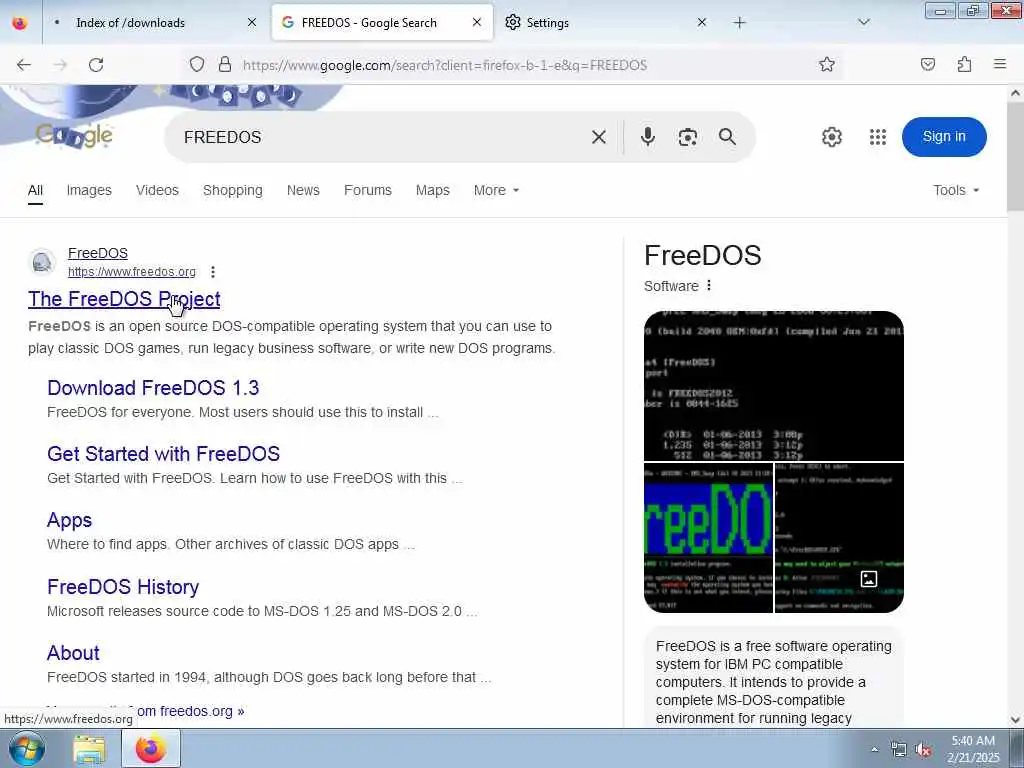Clear the search box with X
Image resolution: width=1024 pixels, height=768 pixels.
[x=599, y=137]
